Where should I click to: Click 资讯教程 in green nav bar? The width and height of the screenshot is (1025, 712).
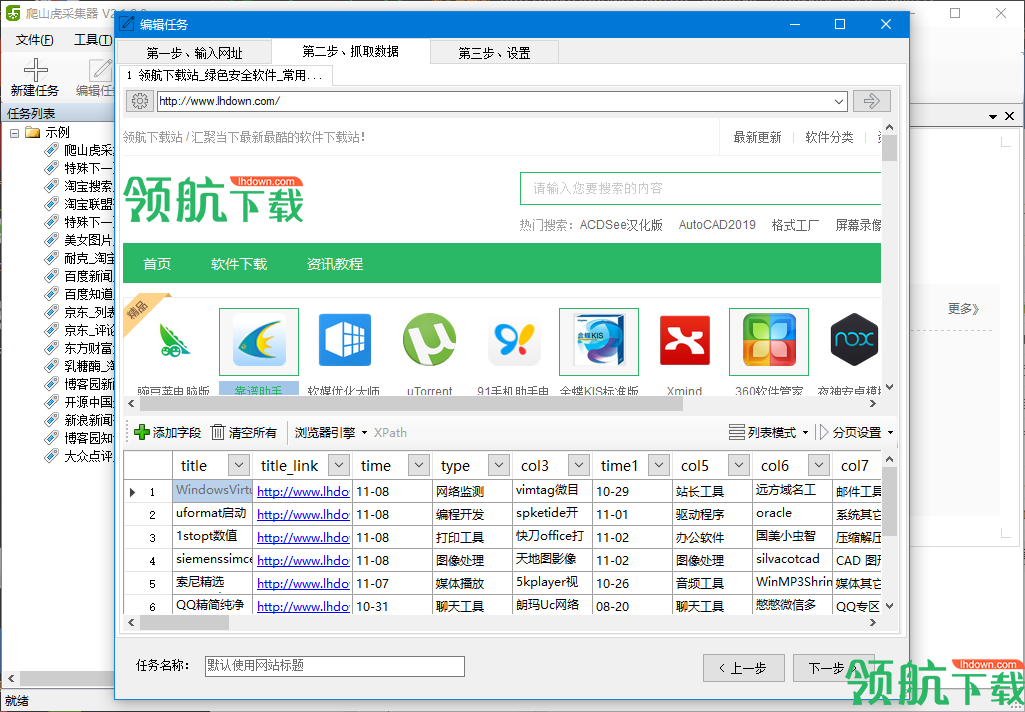pos(335,264)
